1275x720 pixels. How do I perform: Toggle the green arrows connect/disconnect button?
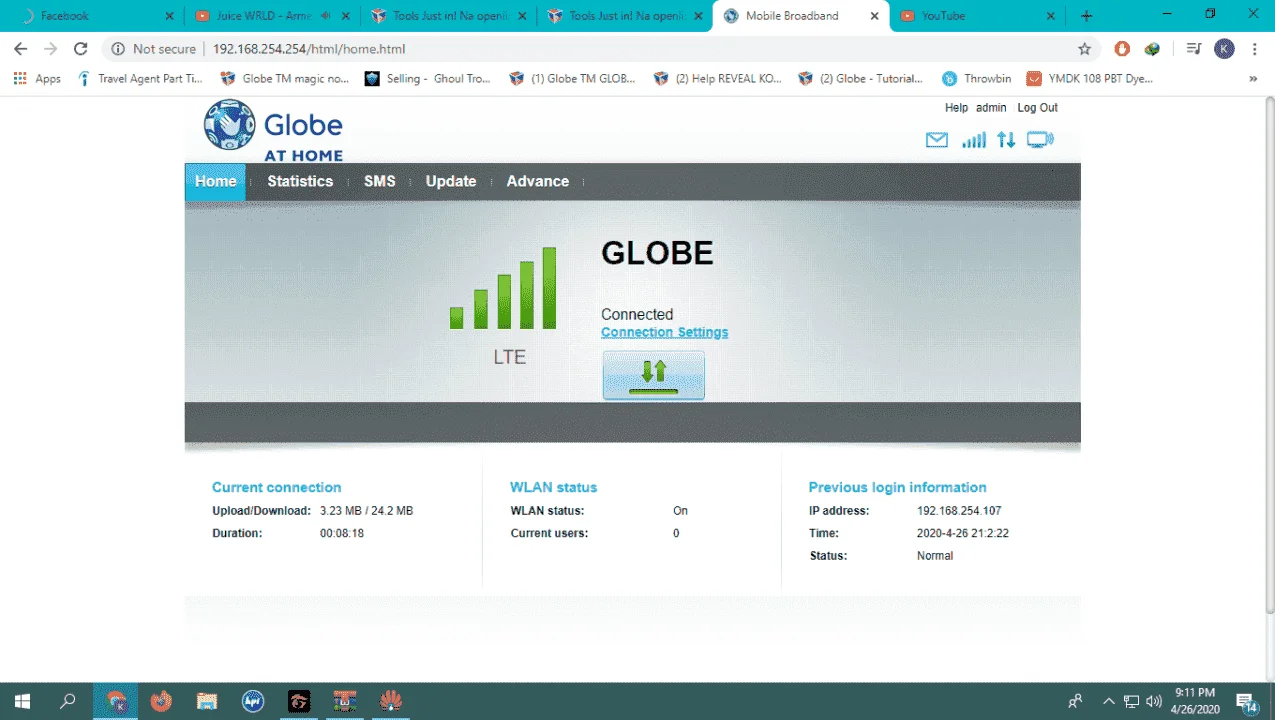click(x=653, y=375)
